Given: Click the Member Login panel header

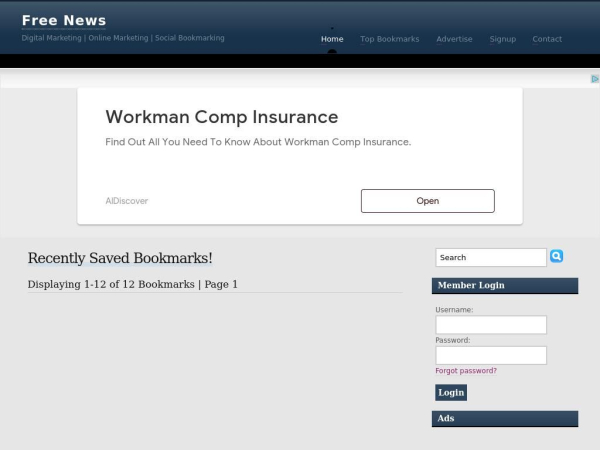Looking at the screenshot, I should tap(505, 285).
